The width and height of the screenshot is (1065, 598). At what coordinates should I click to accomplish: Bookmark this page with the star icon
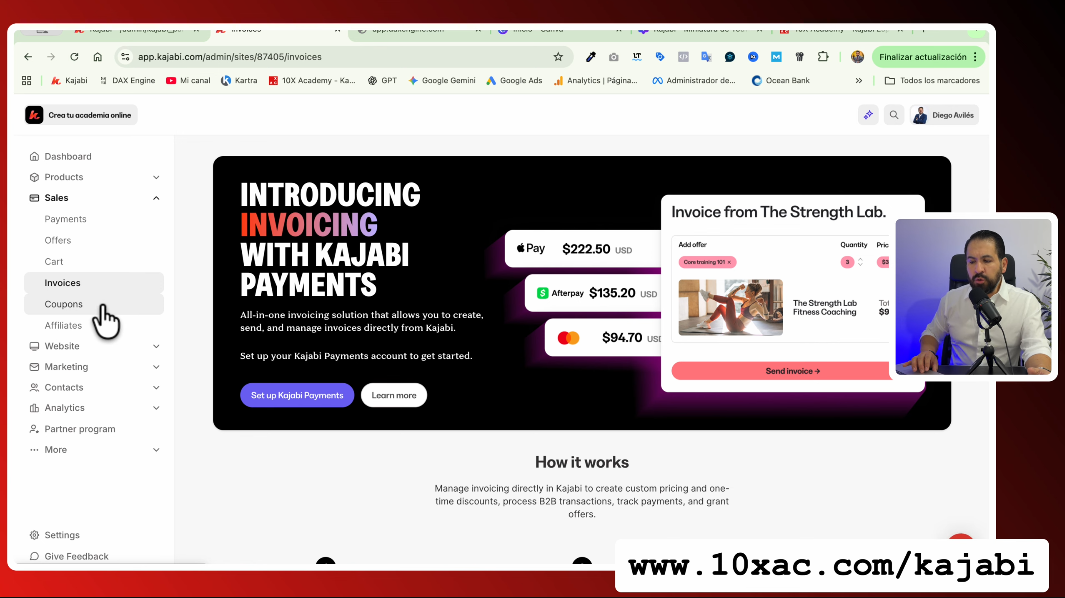tap(558, 57)
